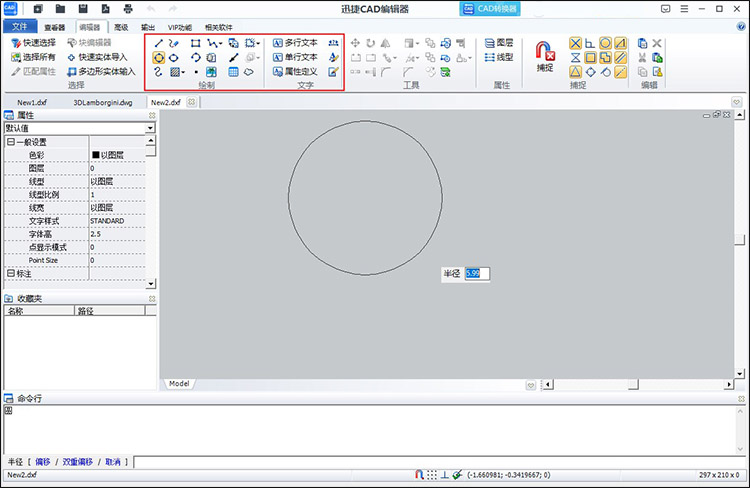
Task: Toggle the tangent circle snap
Action: tap(606, 72)
